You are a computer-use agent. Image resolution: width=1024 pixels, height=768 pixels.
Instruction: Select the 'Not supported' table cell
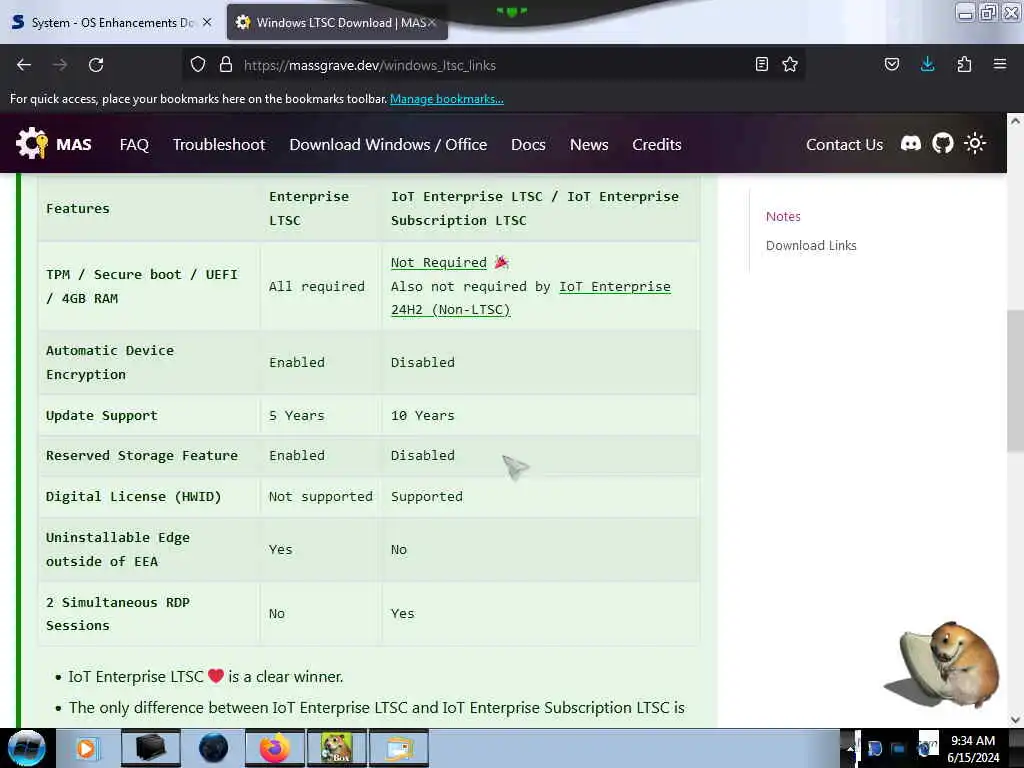[321, 497]
